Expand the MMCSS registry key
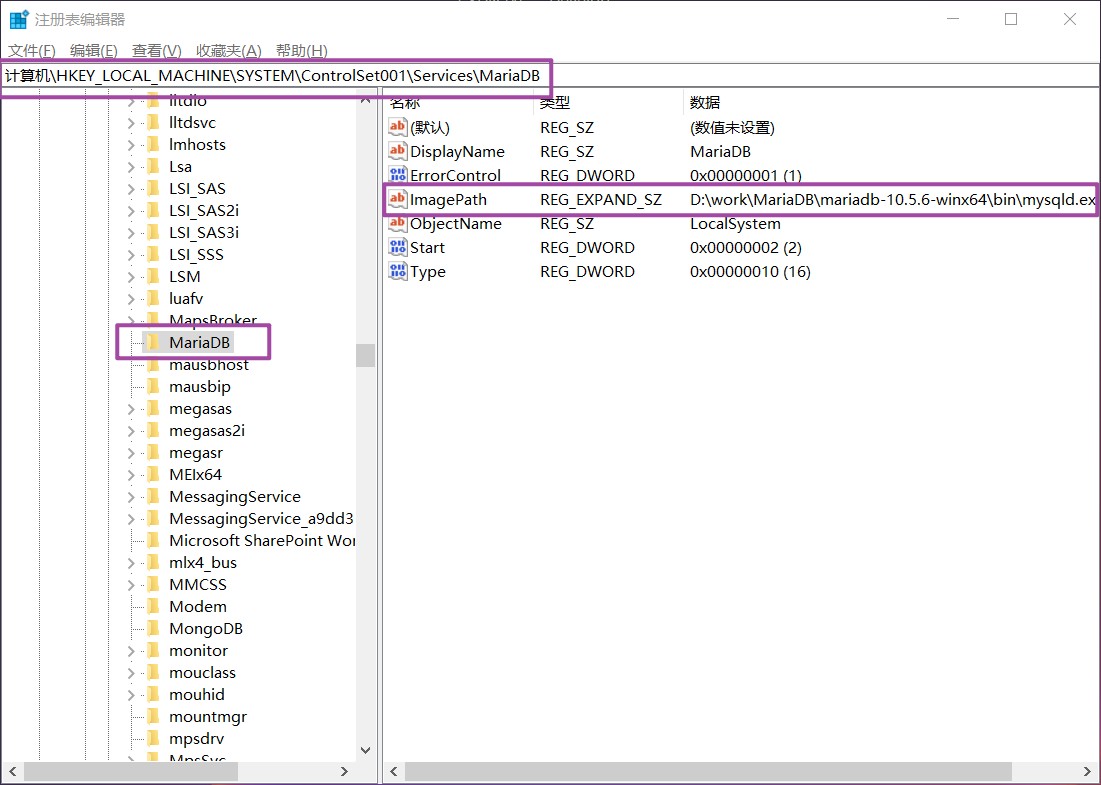Image resolution: width=1101 pixels, height=785 pixels. 131,585
